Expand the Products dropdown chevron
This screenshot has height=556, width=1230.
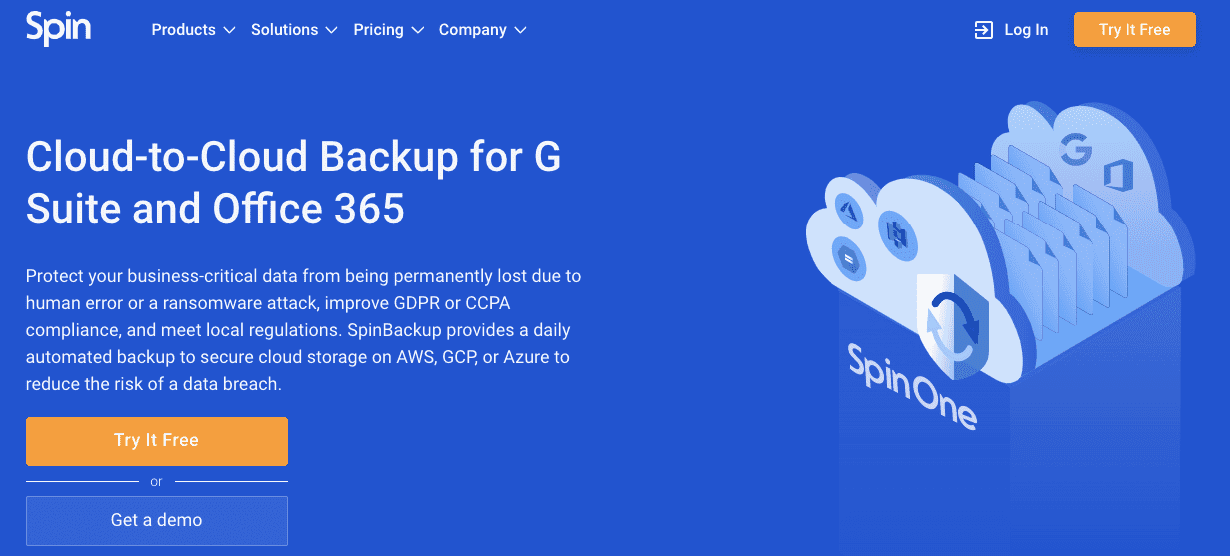pyautogui.click(x=230, y=31)
